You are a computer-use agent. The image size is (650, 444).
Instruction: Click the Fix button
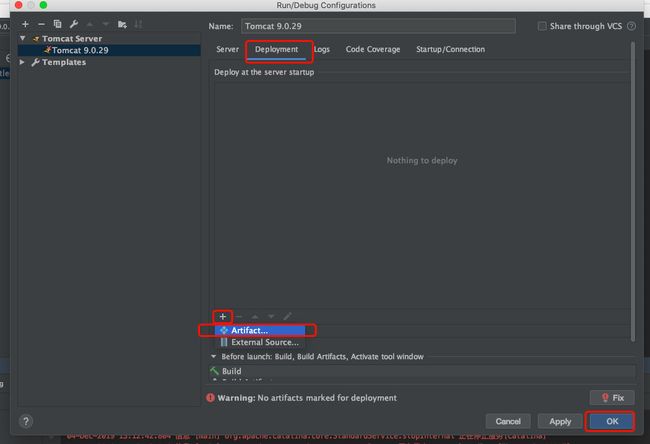coord(612,398)
